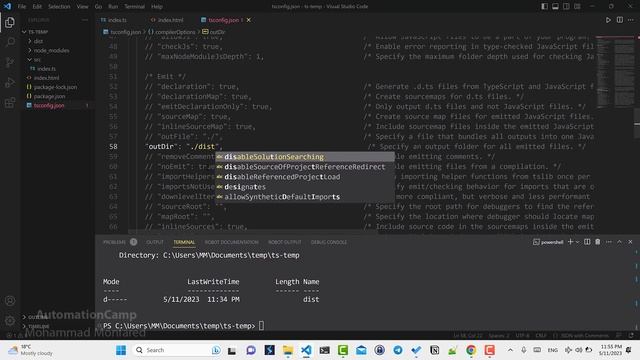Open the Robot Output panel tab

[284, 242]
